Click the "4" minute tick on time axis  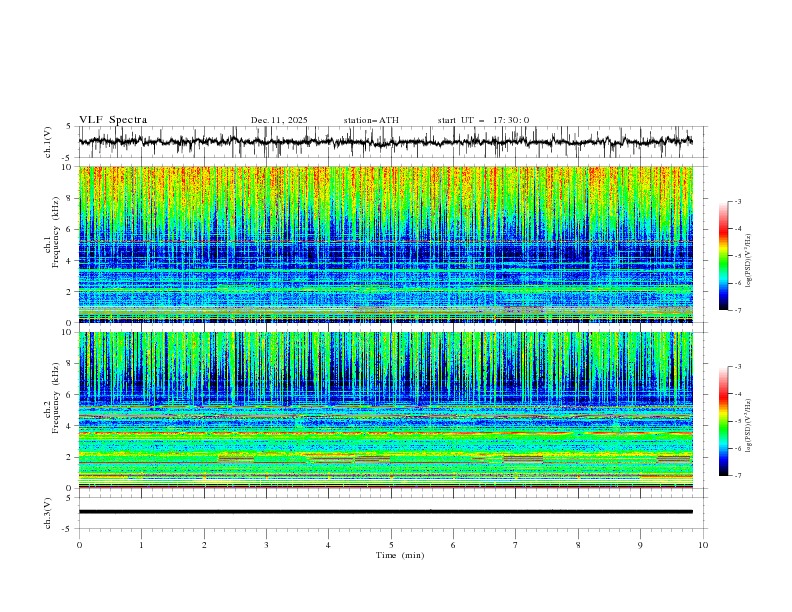pos(328,545)
